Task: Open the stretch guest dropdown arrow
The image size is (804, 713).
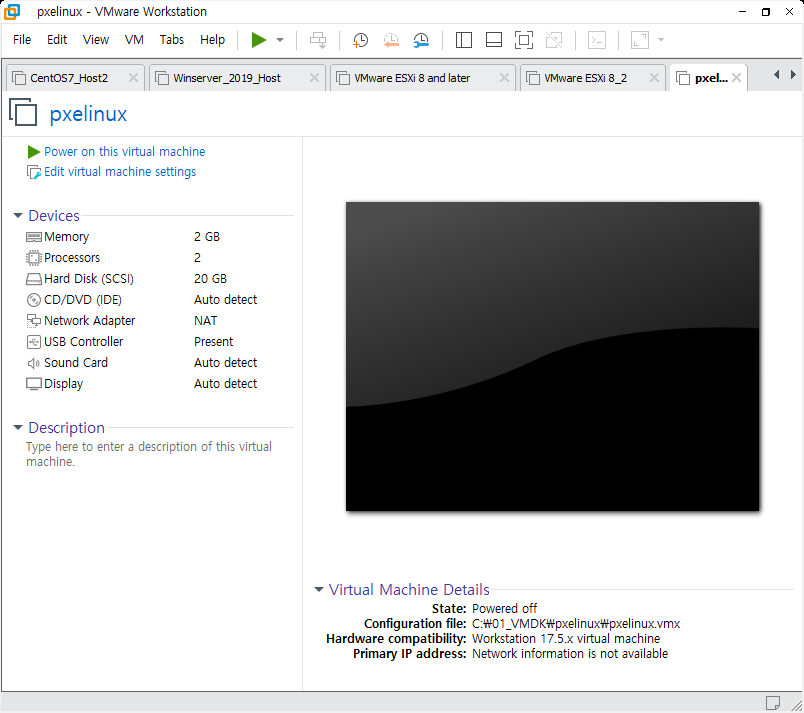Action: pyautogui.click(x=661, y=40)
